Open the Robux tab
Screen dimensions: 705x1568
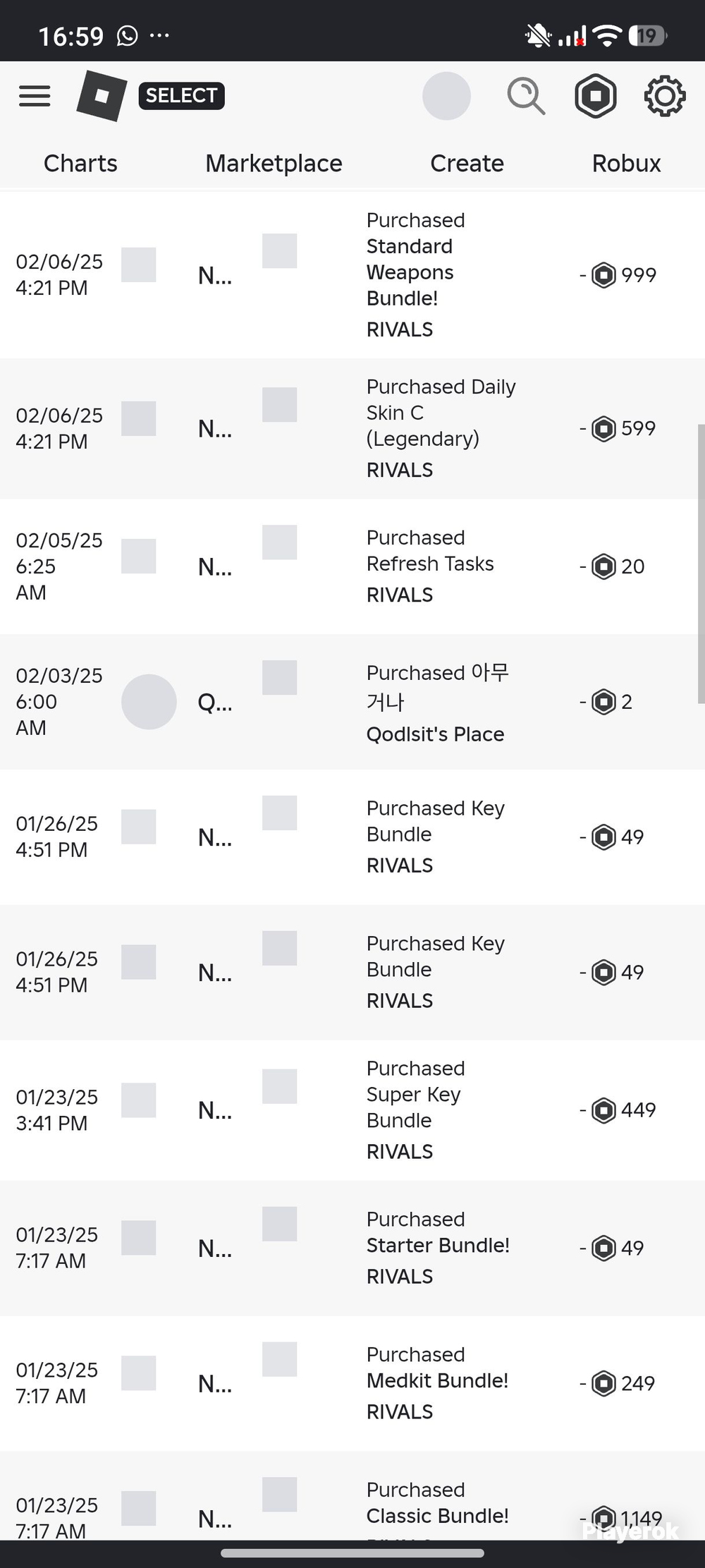pyautogui.click(x=626, y=164)
